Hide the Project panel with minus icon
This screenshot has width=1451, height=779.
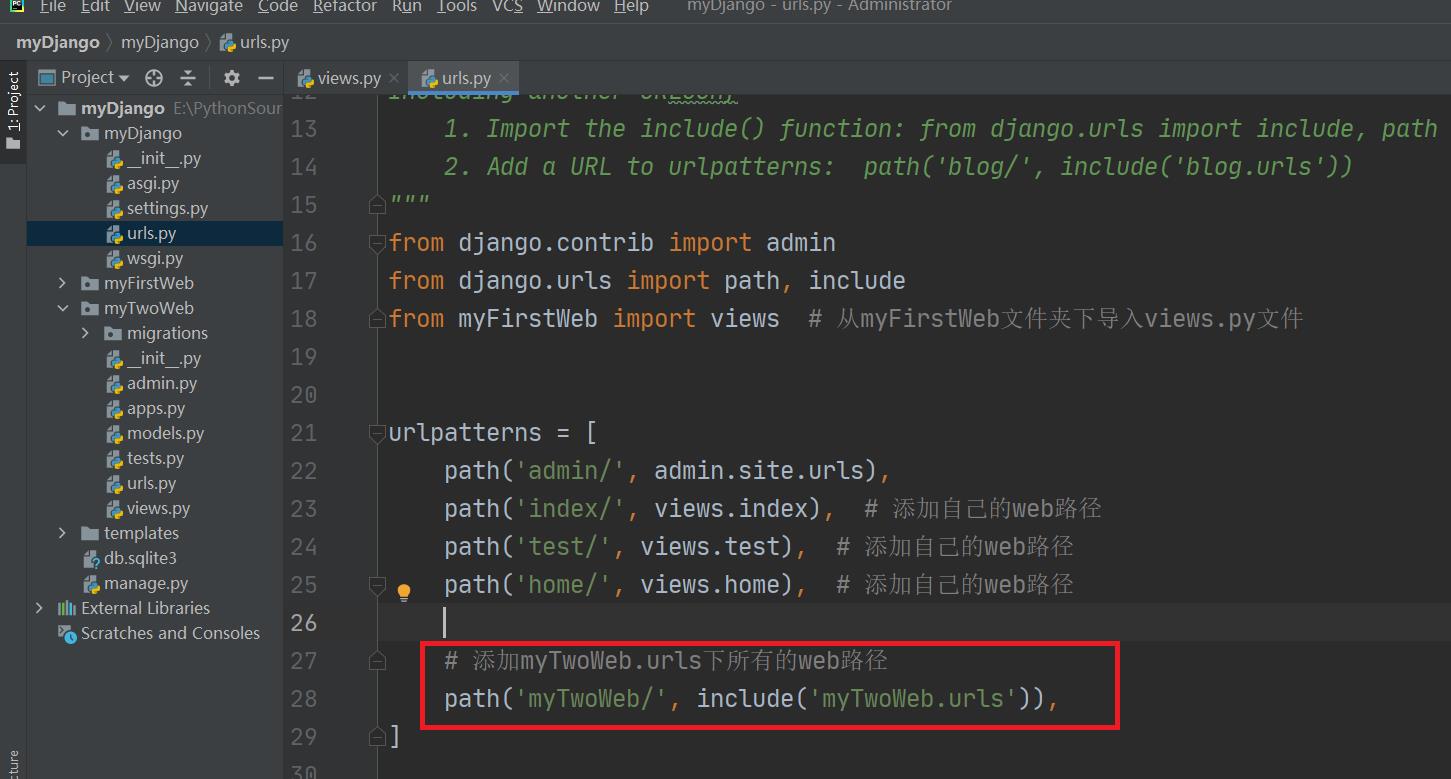click(266, 78)
